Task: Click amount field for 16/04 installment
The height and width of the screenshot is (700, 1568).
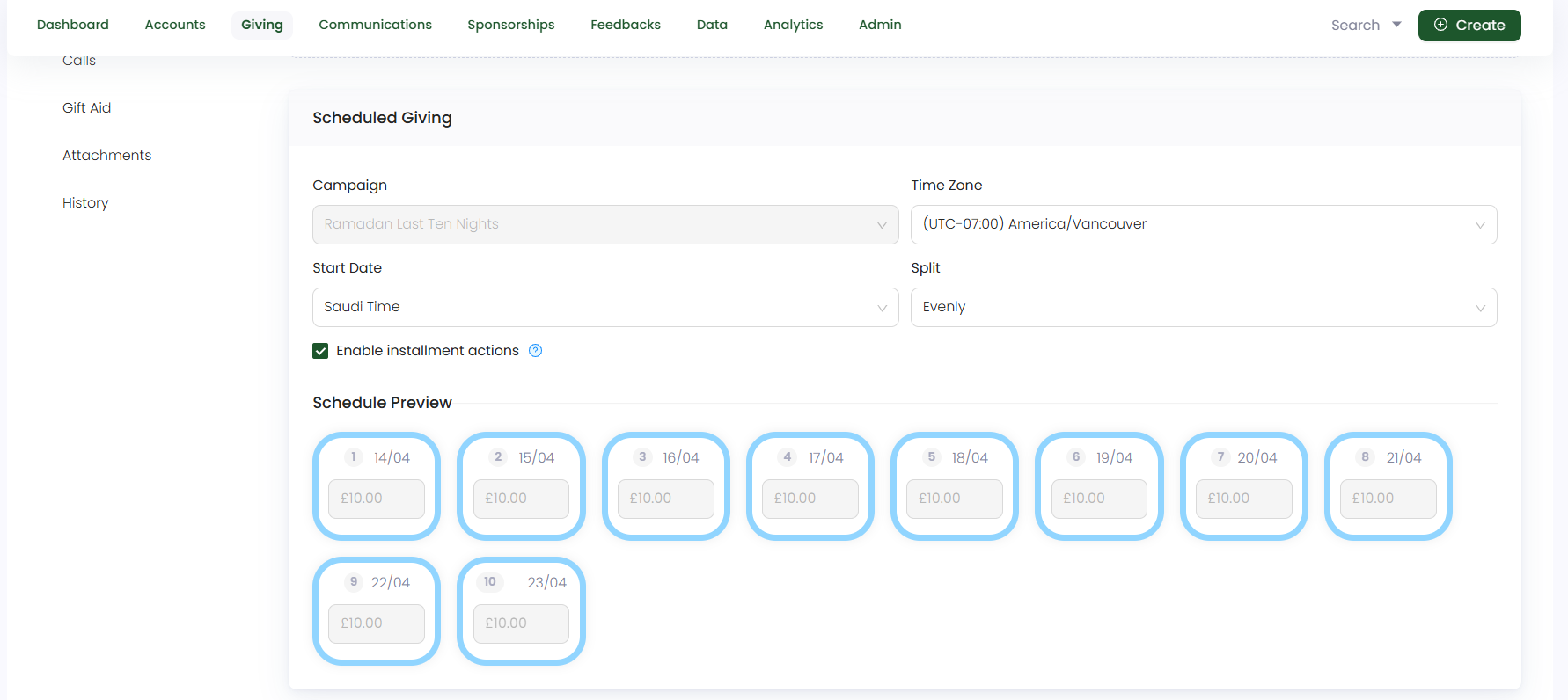Action: click(x=666, y=499)
